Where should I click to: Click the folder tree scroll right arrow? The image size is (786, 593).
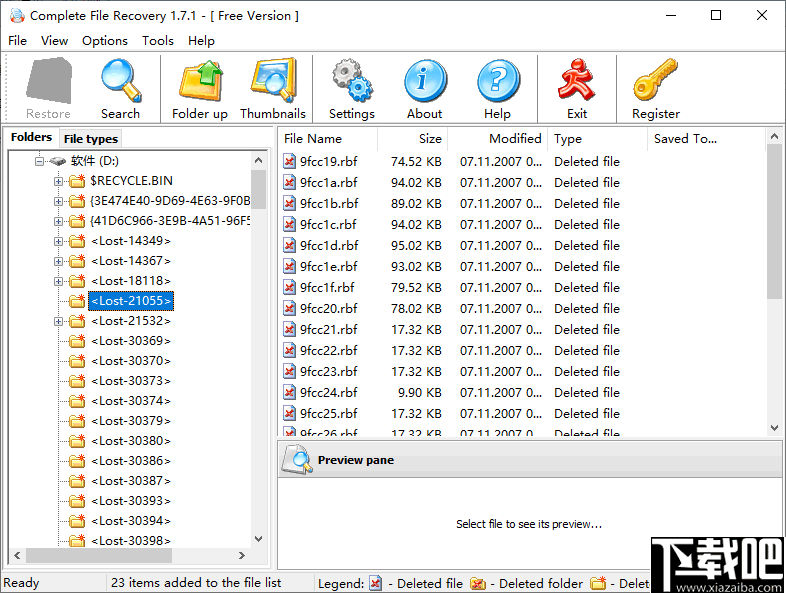point(242,555)
